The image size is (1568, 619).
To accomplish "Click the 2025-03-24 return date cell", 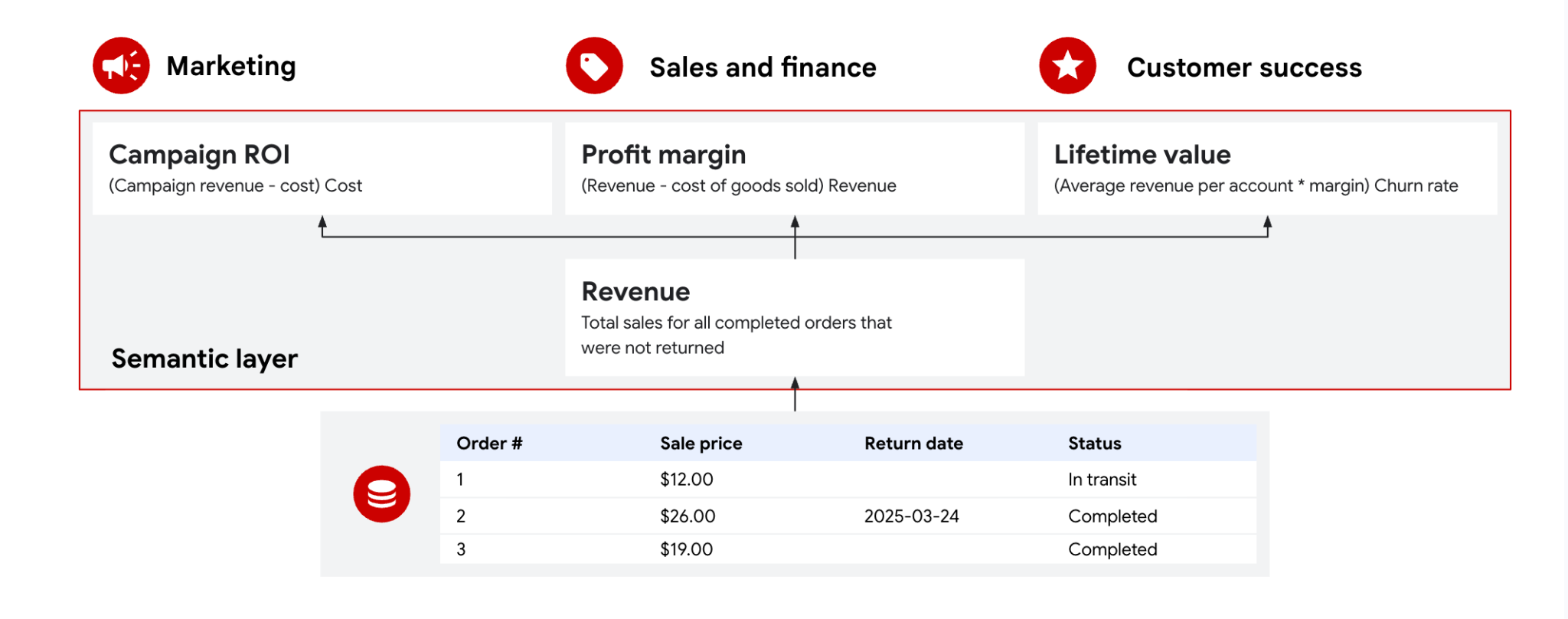I will click(911, 516).
